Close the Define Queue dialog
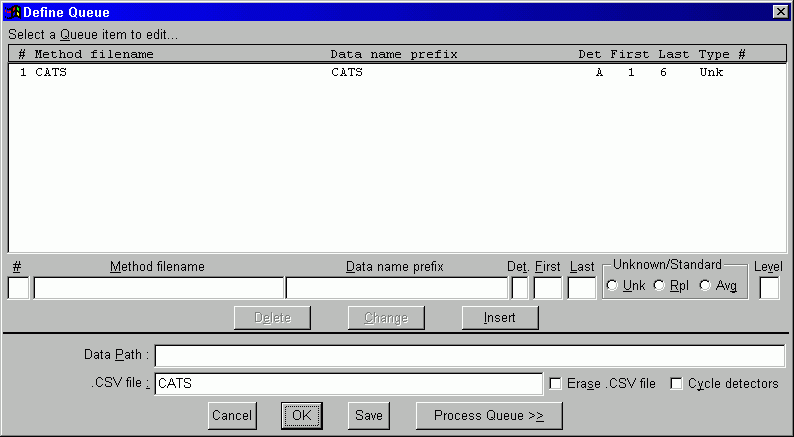794x437 pixels. (780, 12)
